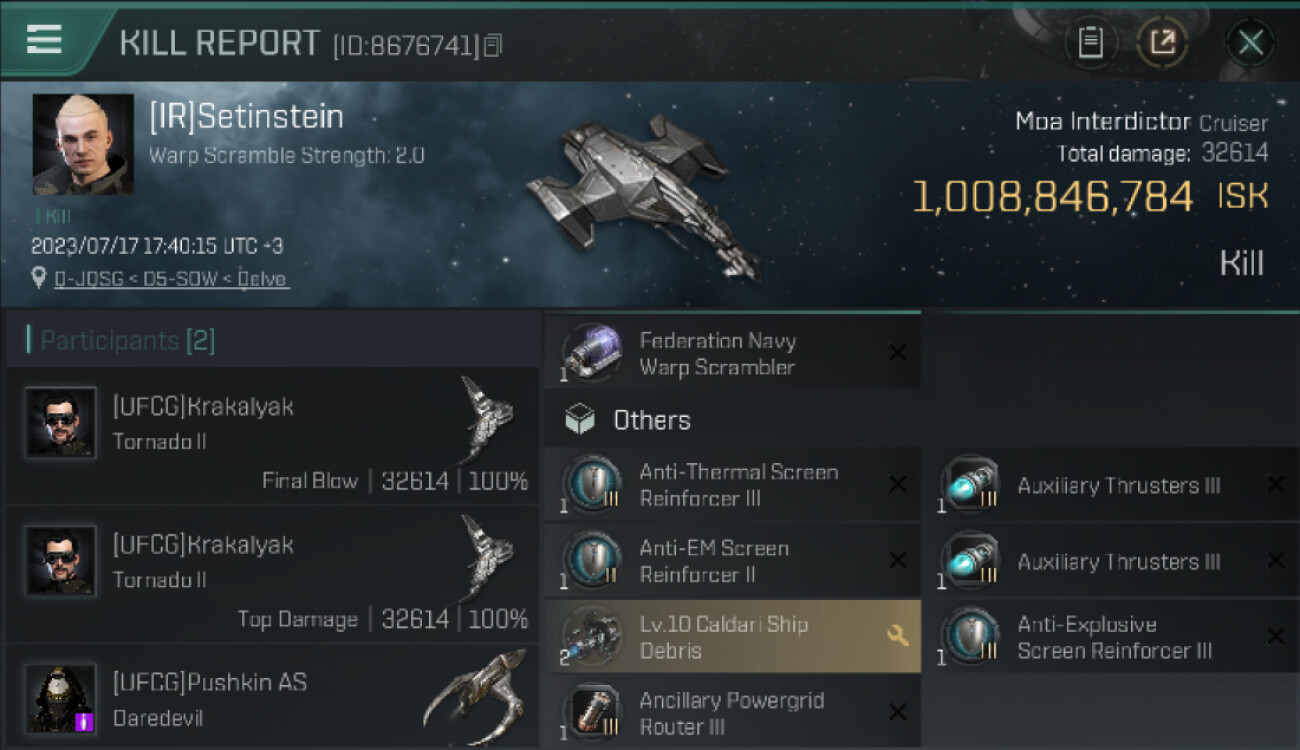Screen dimensions: 1300x750
Task: Open the clipboard report icon
Action: click(x=1090, y=42)
